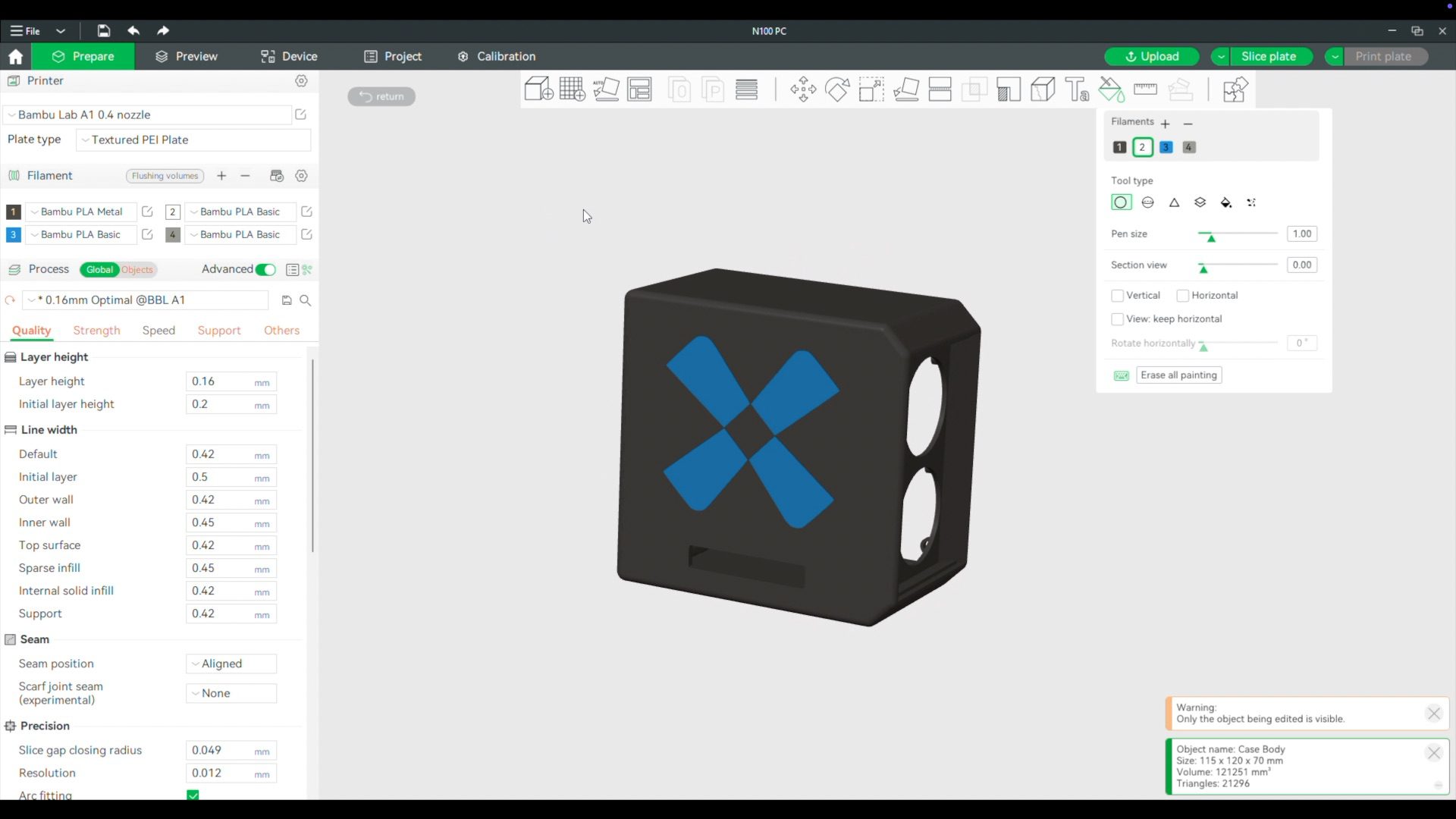Viewport: 1456px width, 819px height.
Task: Select the triangle tool type icon
Action: 1174,202
